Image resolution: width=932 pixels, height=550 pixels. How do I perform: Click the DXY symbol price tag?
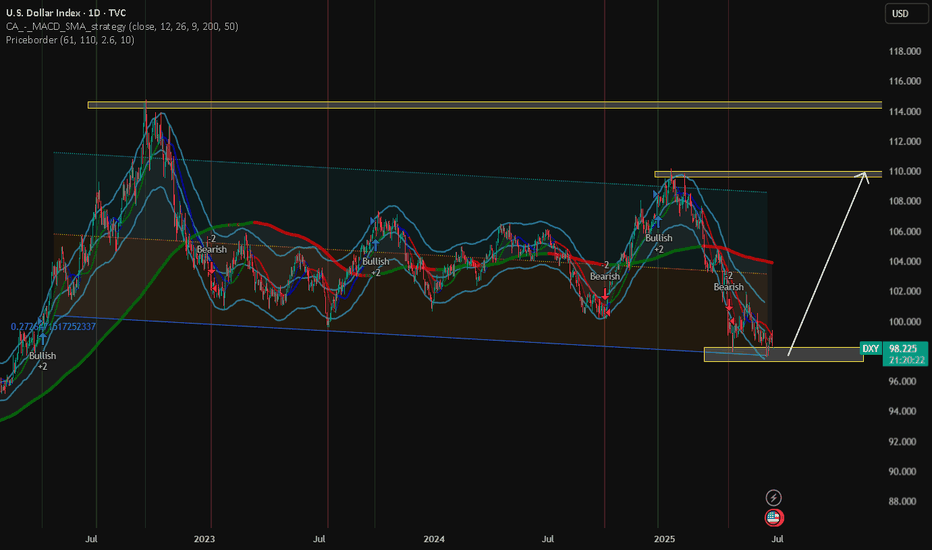point(871,349)
